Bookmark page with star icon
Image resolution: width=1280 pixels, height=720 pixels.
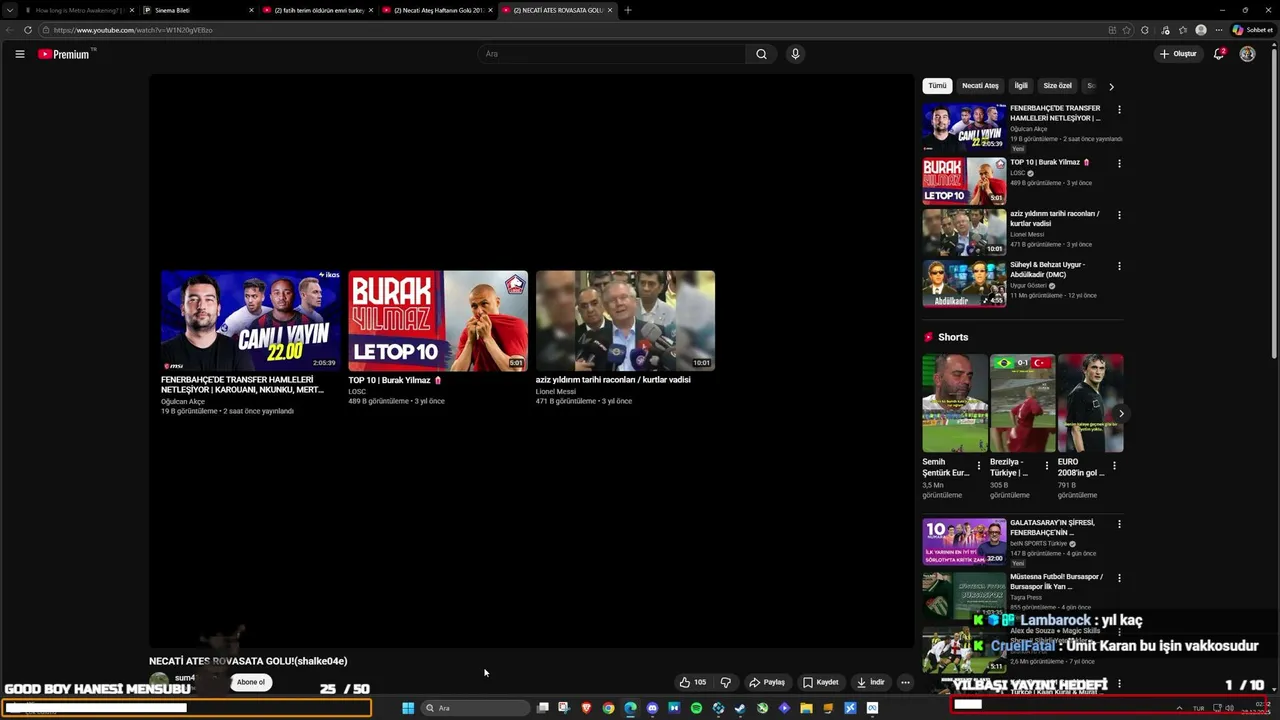click(1127, 30)
